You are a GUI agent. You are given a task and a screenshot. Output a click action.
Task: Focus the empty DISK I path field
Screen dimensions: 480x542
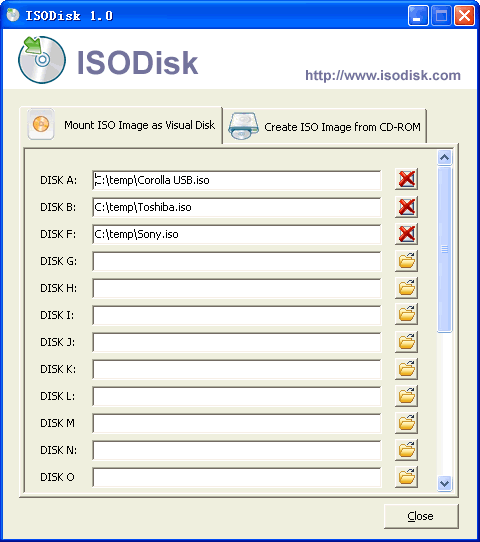point(237,315)
